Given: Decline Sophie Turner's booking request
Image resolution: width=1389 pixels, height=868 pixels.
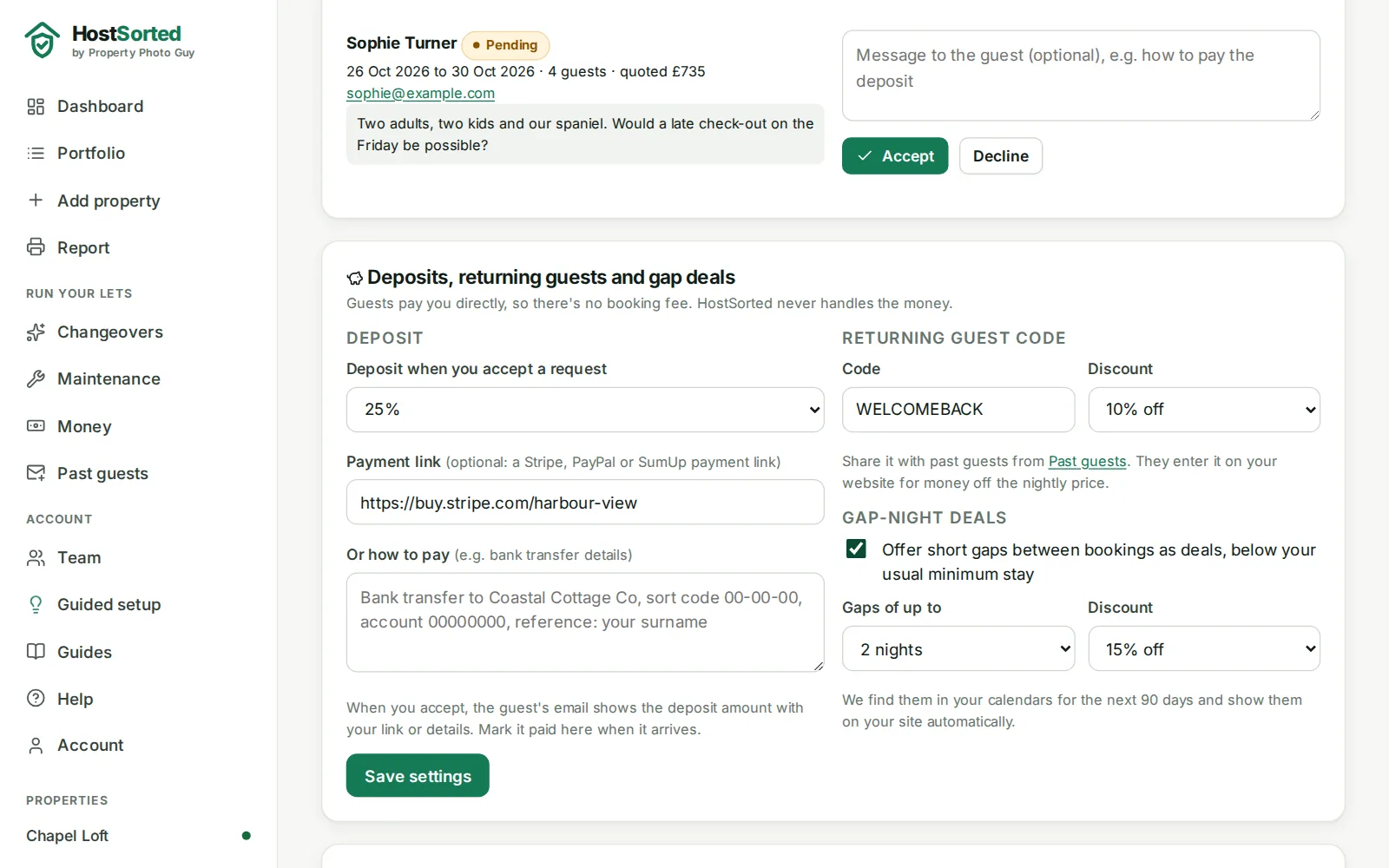Looking at the screenshot, I should click(x=1001, y=156).
